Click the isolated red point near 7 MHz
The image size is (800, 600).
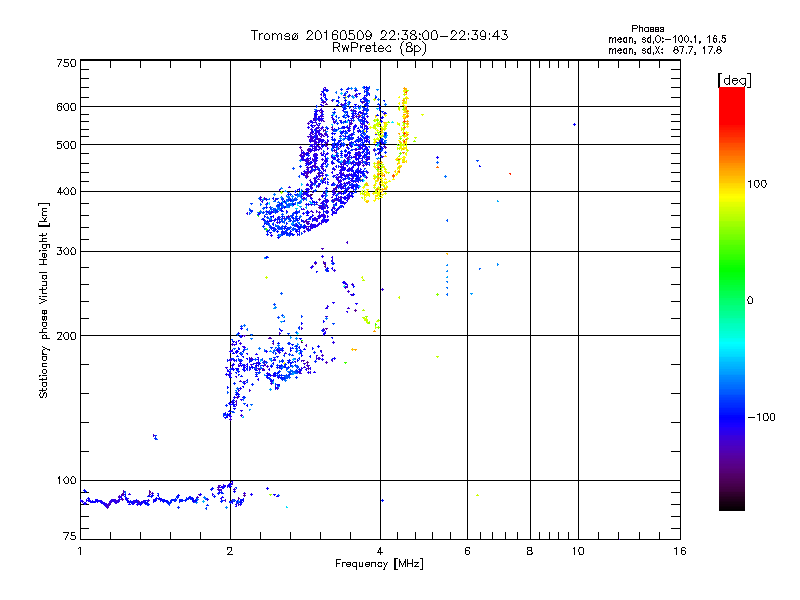510,174
